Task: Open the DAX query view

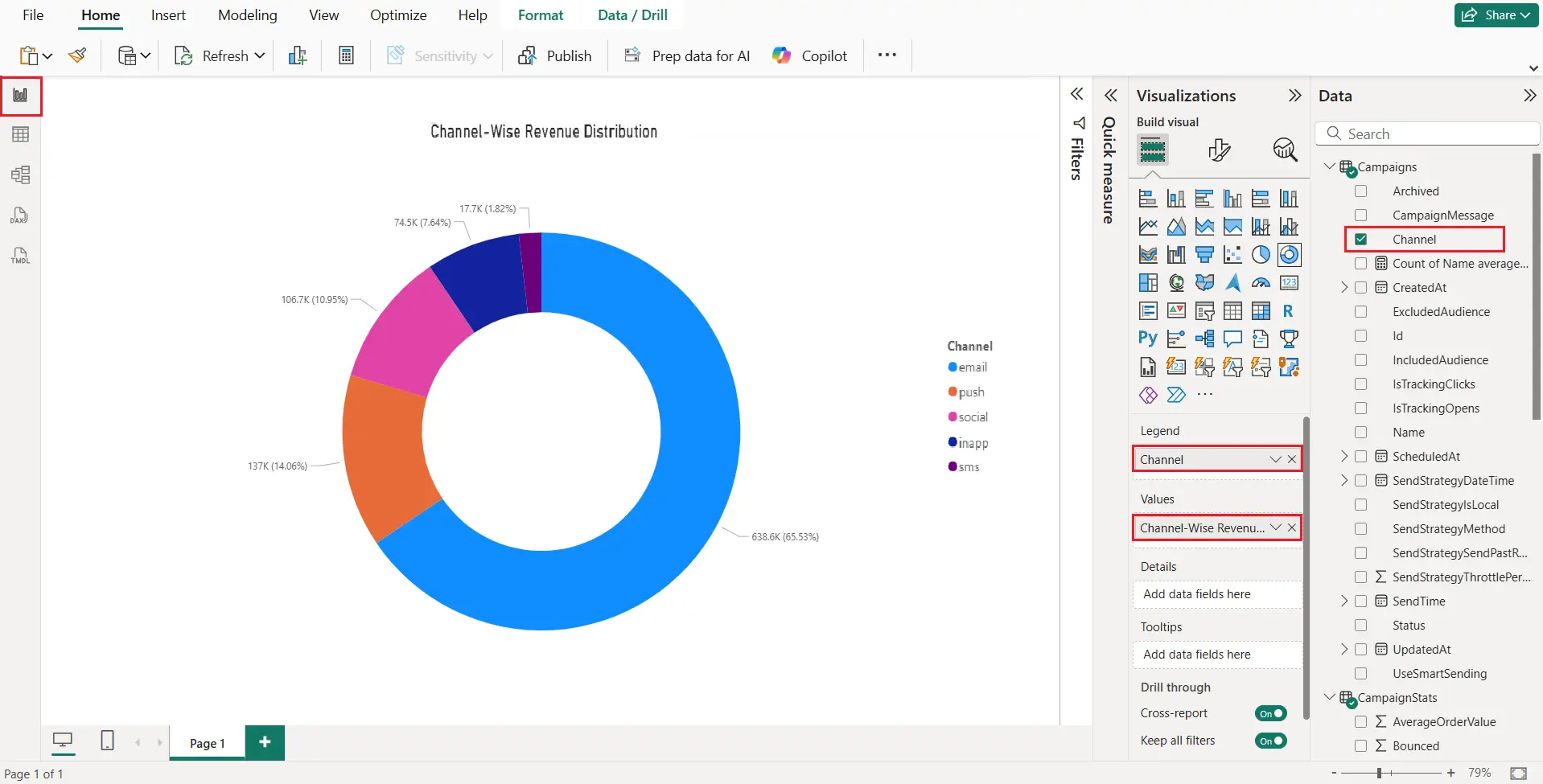Action: (20, 215)
